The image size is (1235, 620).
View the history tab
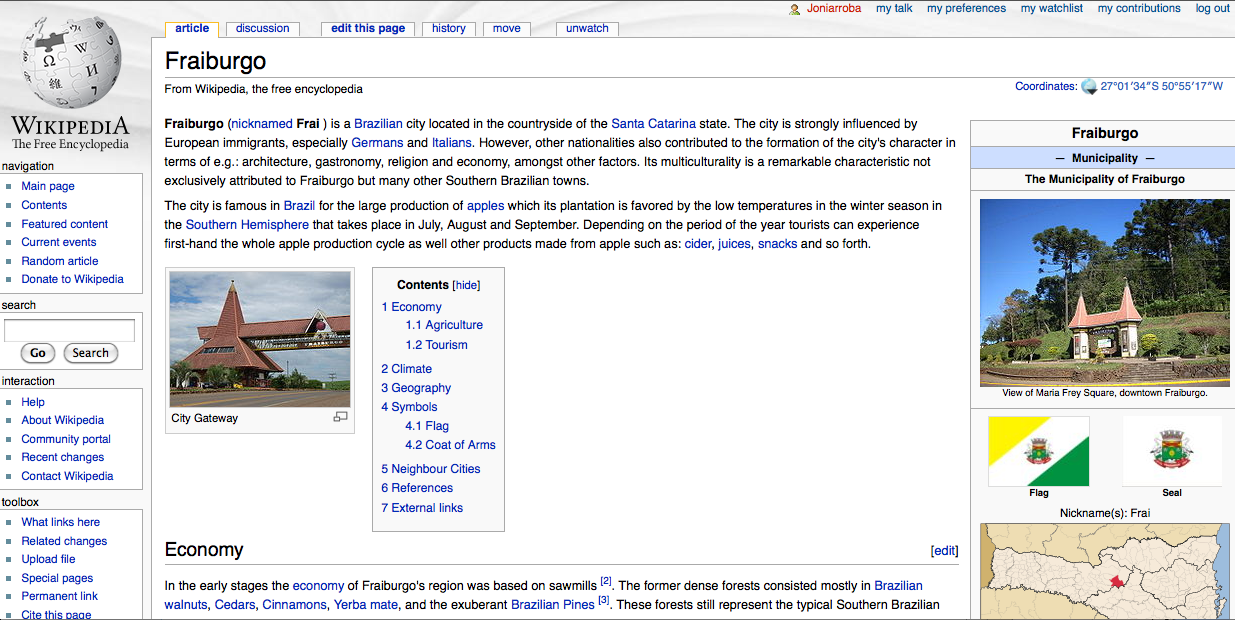point(449,28)
